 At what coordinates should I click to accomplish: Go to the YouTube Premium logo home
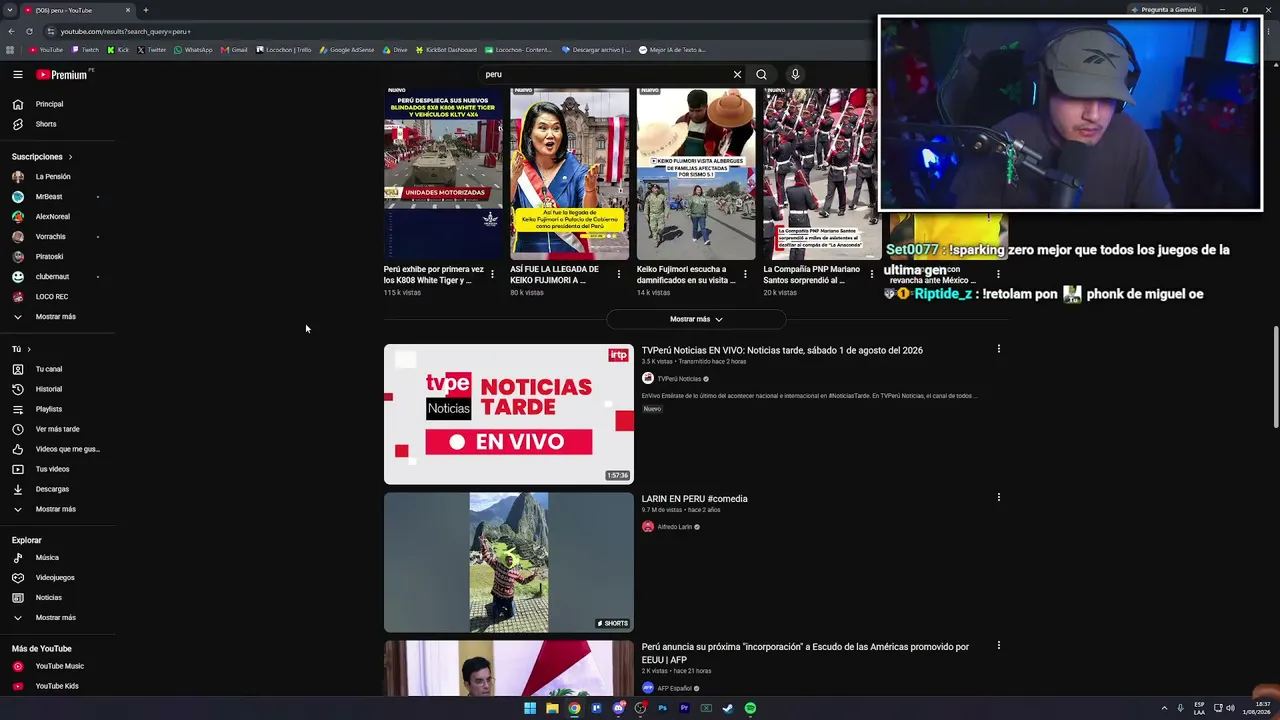tap(63, 74)
